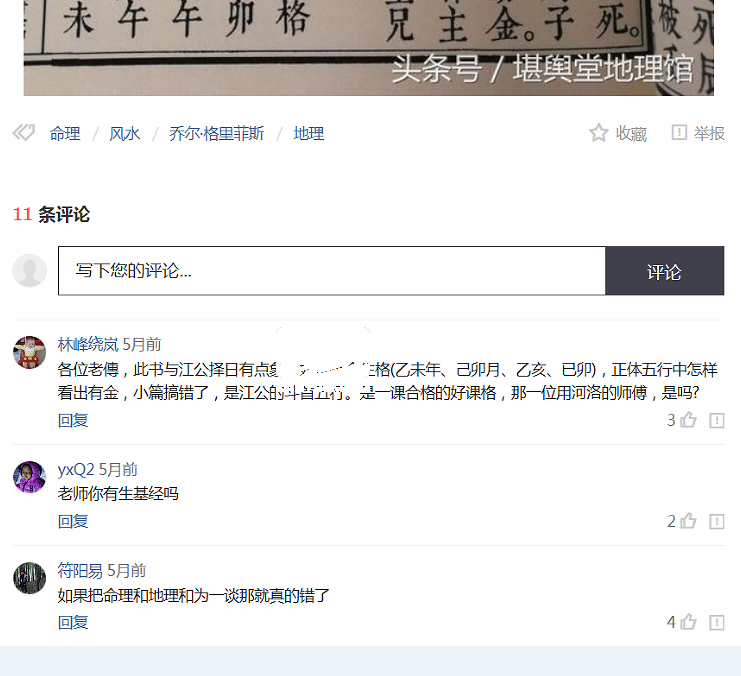Open 林峰绕岚's avatar
This screenshot has width=741, height=676.
coord(29,352)
